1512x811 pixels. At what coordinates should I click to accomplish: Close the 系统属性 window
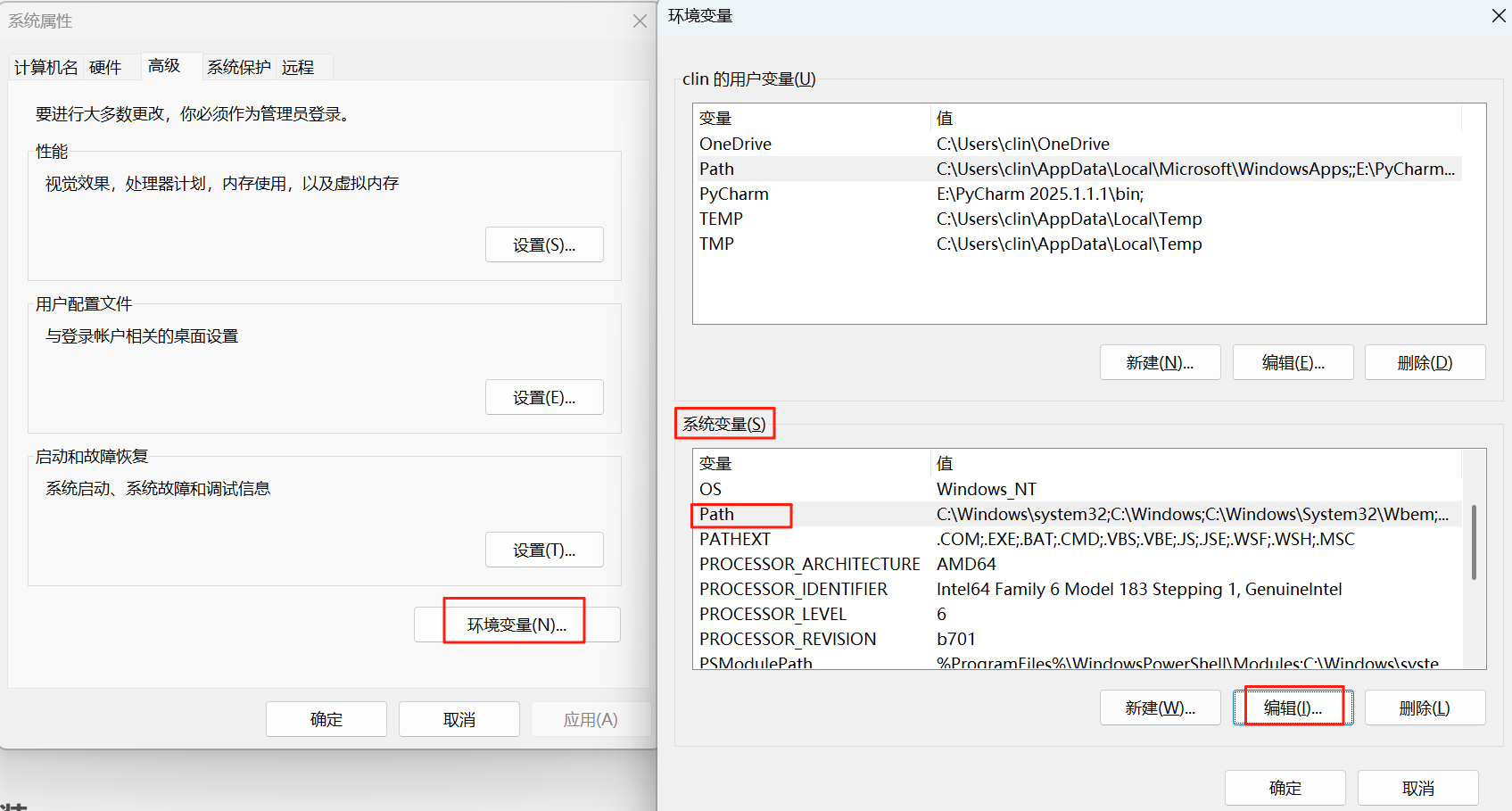[x=640, y=21]
